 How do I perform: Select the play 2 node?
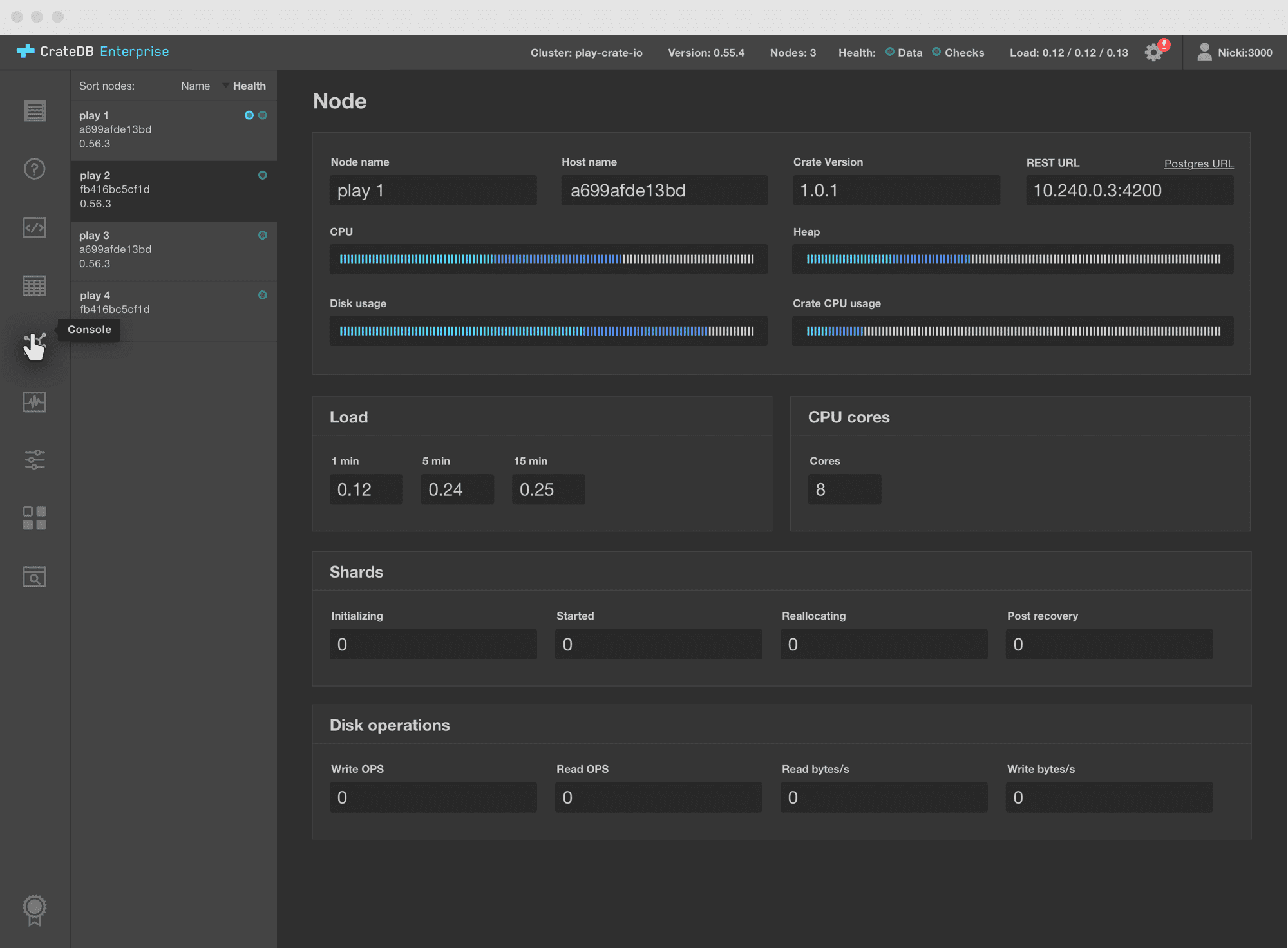(x=173, y=190)
